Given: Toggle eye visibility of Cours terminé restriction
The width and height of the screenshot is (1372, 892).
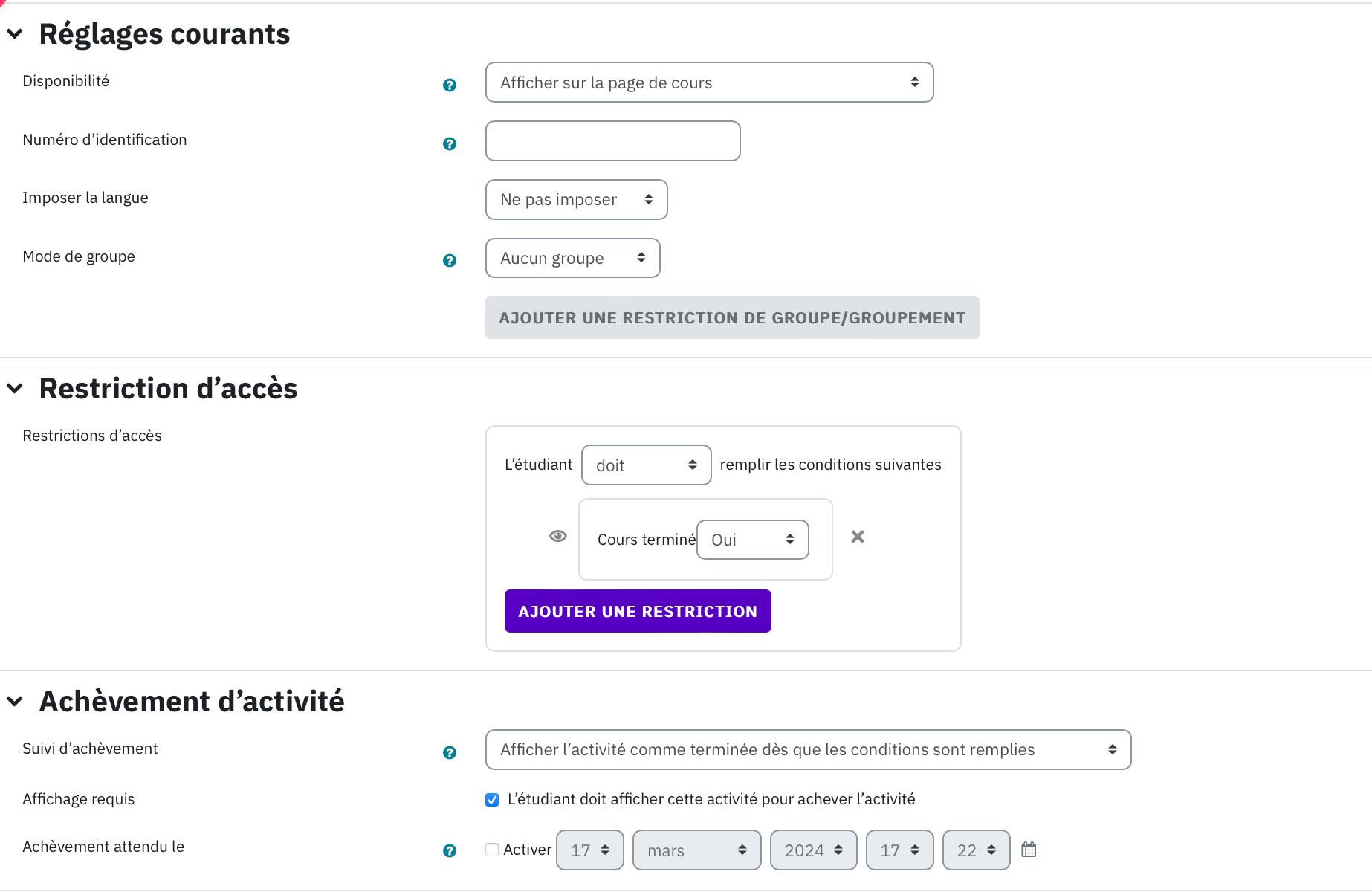Looking at the screenshot, I should (x=558, y=536).
